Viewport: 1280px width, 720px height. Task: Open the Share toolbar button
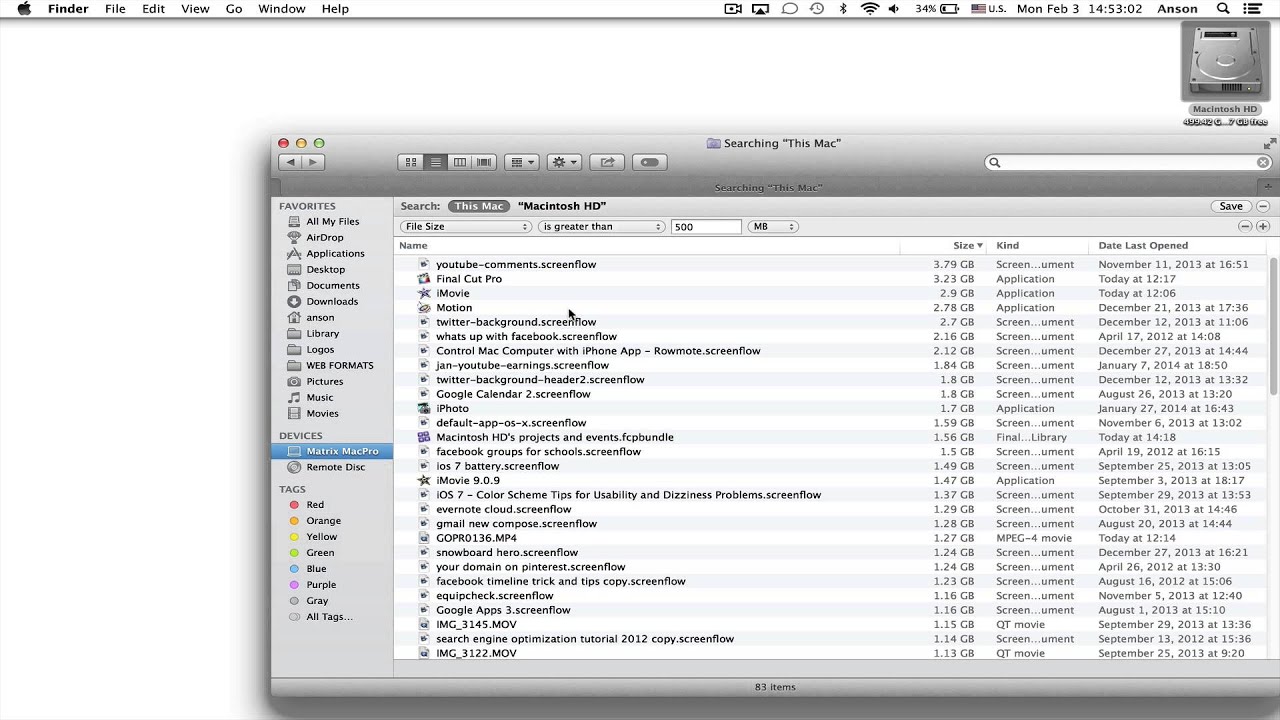point(606,162)
